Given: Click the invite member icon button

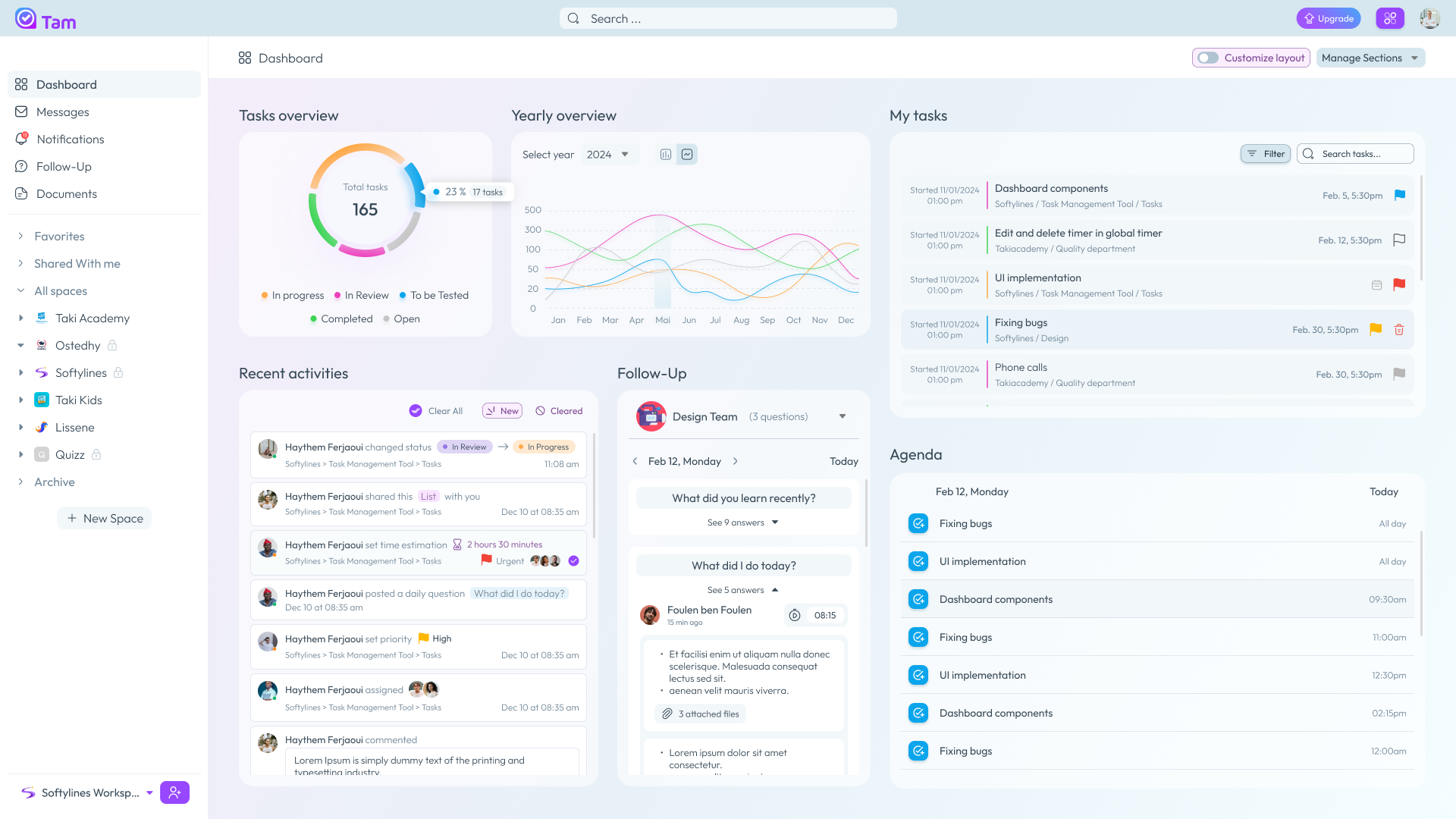Looking at the screenshot, I should click(174, 792).
